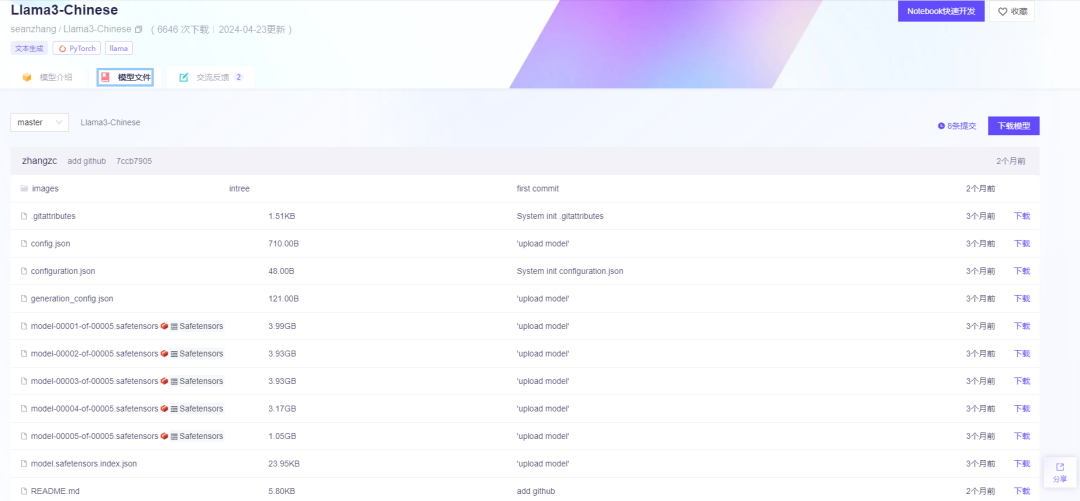Click the 收藏 favorite button

click(x=1012, y=11)
